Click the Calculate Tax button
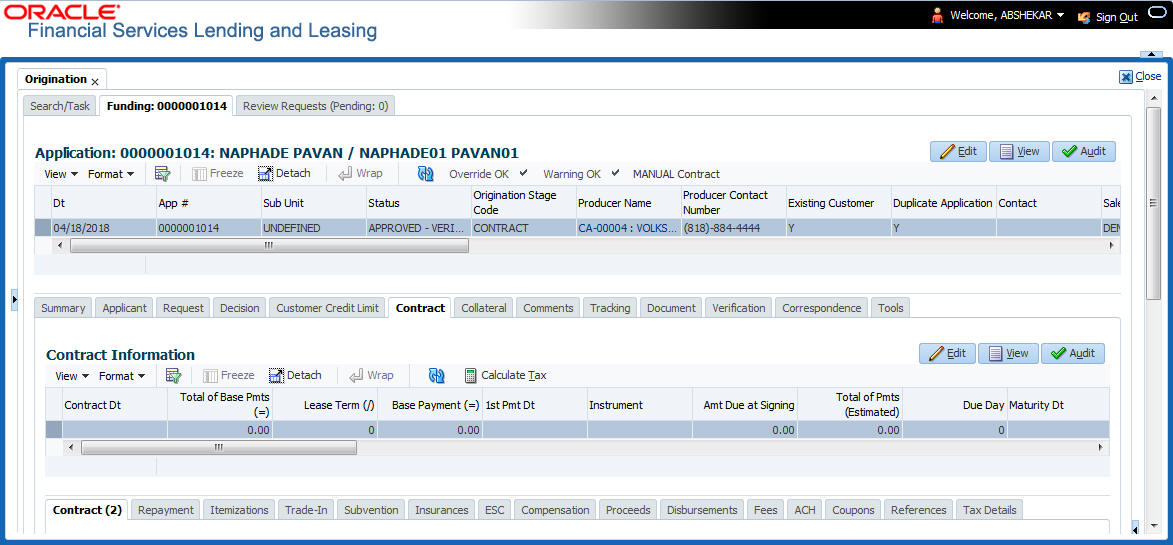 pos(506,375)
